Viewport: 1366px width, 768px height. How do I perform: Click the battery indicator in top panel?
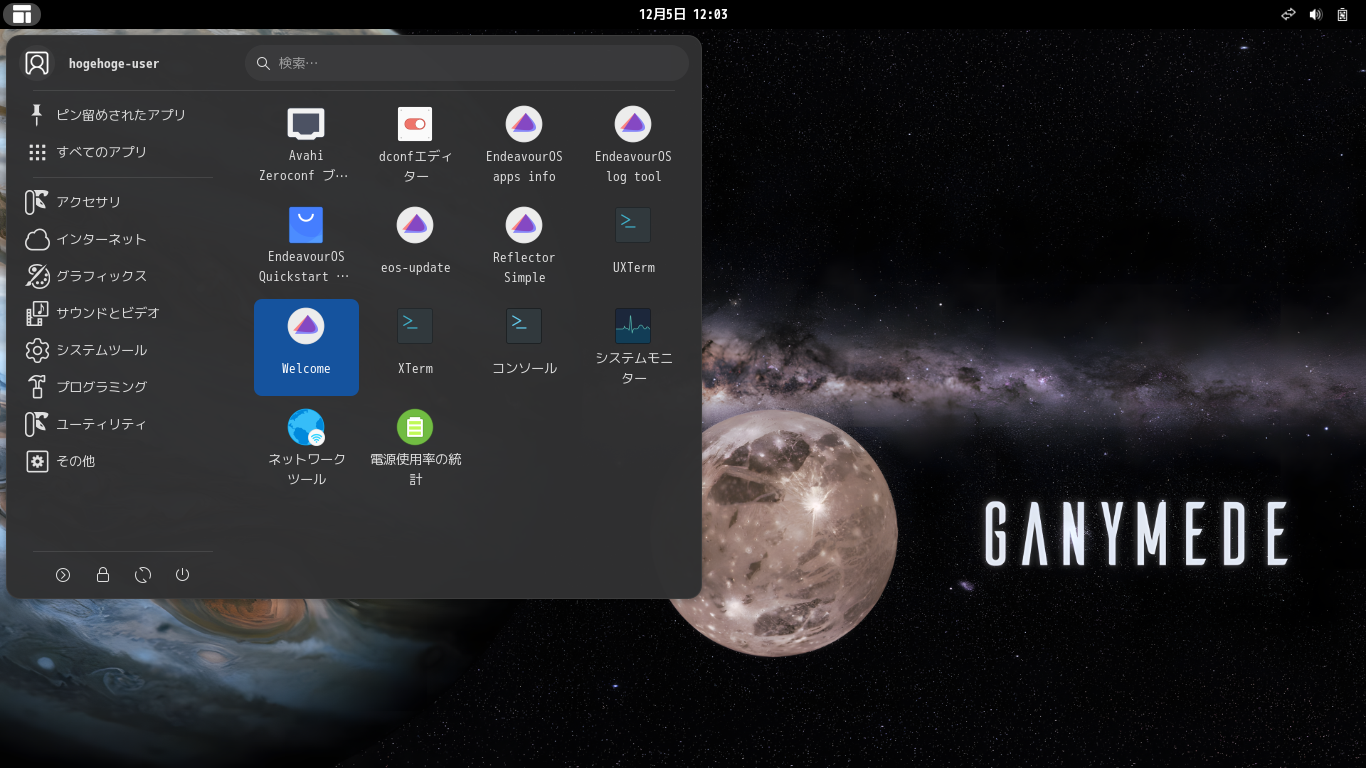coord(1343,14)
